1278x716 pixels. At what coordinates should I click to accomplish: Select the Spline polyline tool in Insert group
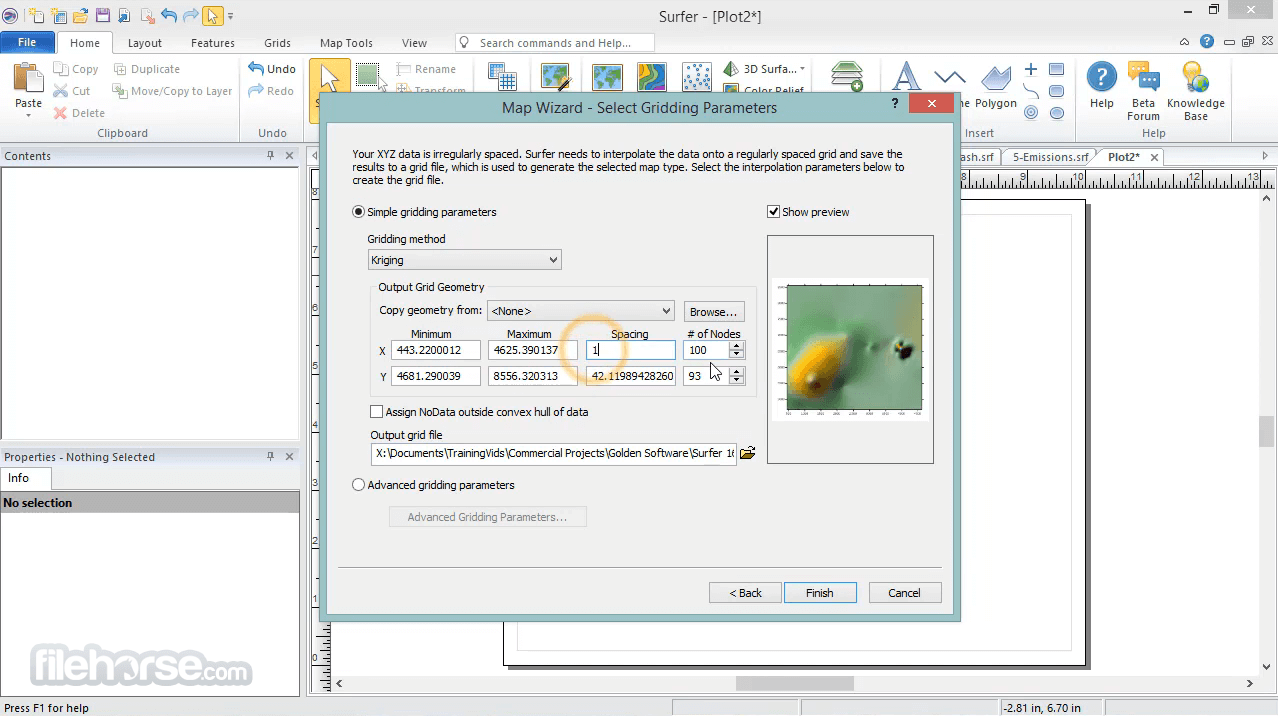click(x=1031, y=91)
